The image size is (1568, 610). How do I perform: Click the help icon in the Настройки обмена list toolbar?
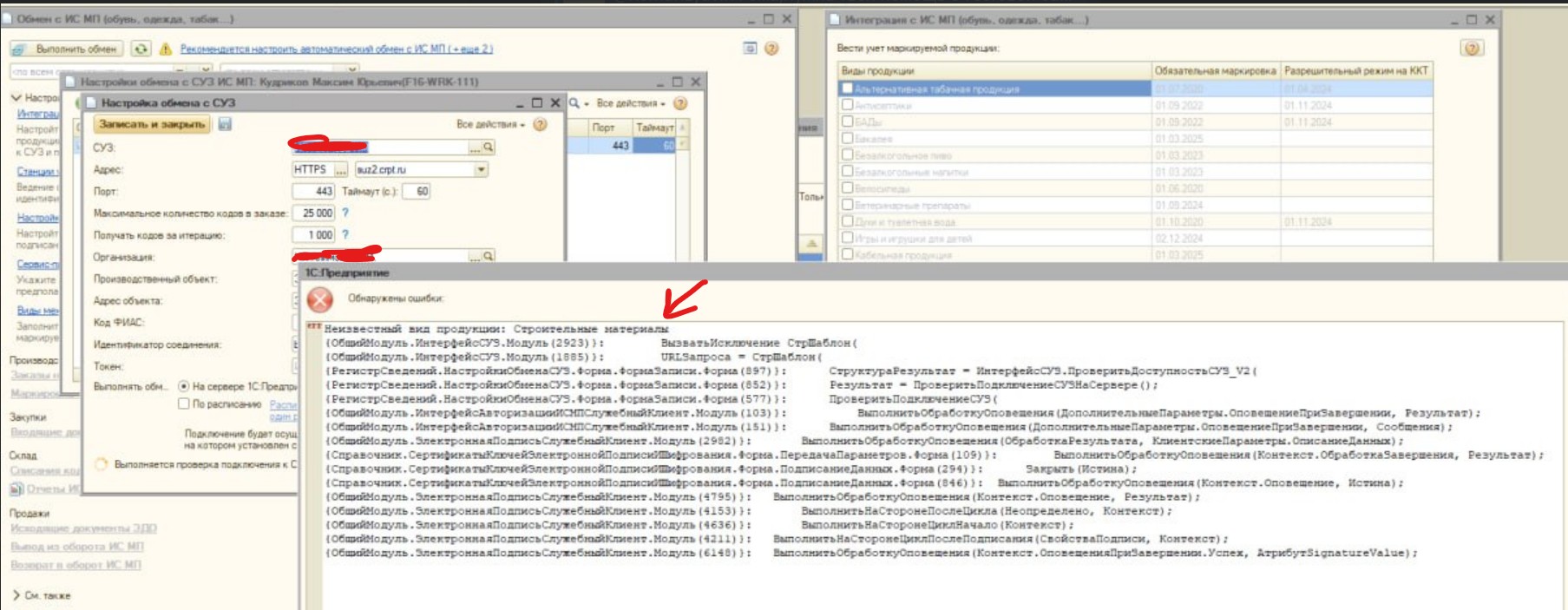(680, 103)
